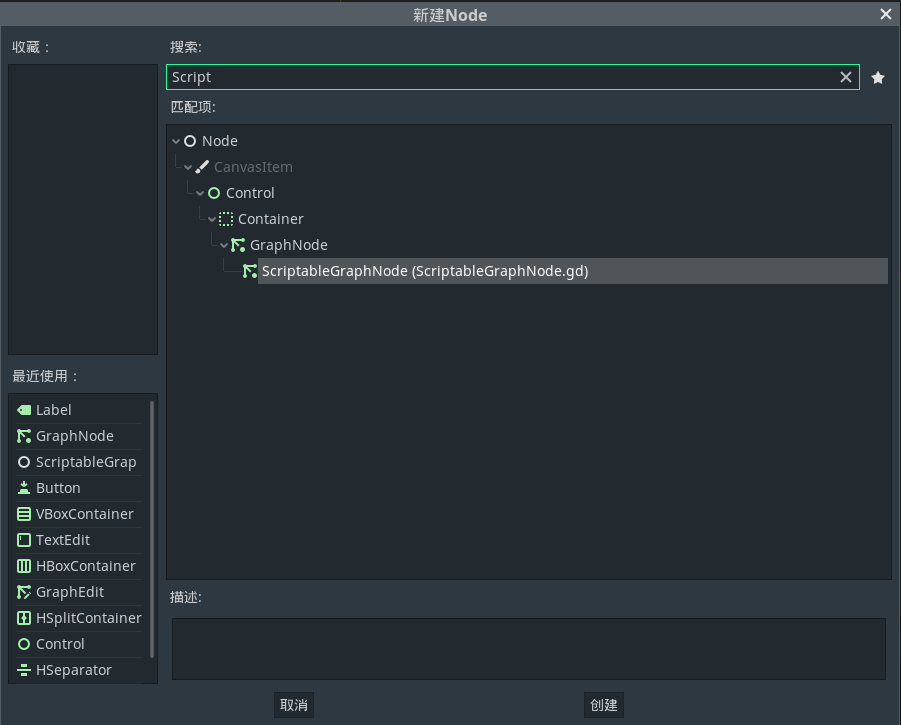The image size is (901, 725).
Task: Select the VBoxContainer icon in recent used
Action: click(22, 513)
